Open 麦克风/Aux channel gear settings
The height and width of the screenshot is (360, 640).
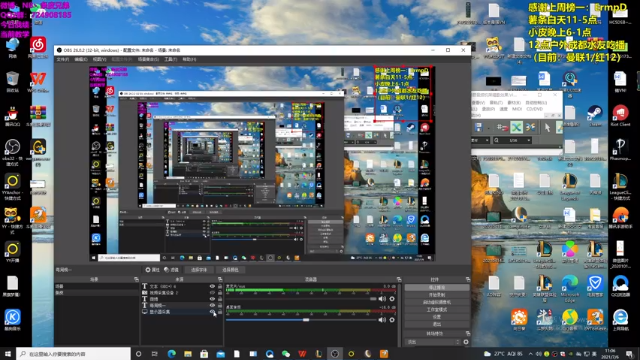click(392, 299)
